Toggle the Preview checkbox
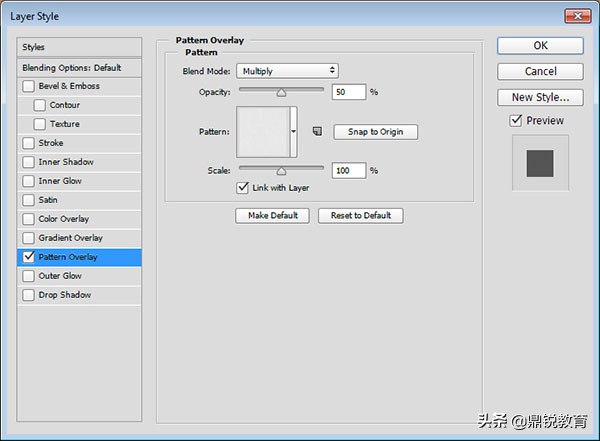This screenshot has width=600, height=441. pyautogui.click(x=516, y=121)
